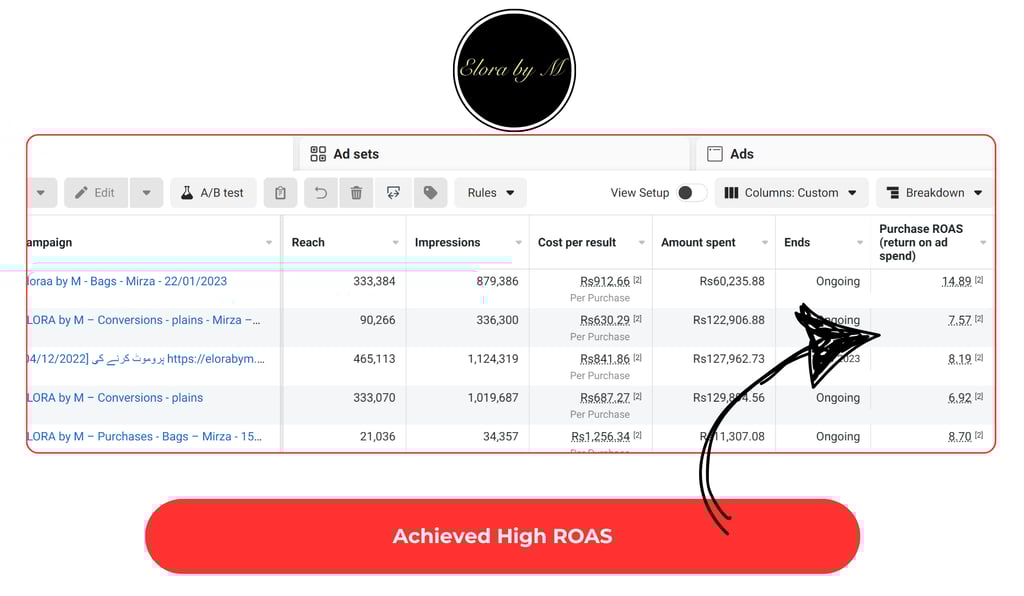Screen dimensions: 1024x596
Task: Click the ROAS value 8.70
Action: pos(959,436)
